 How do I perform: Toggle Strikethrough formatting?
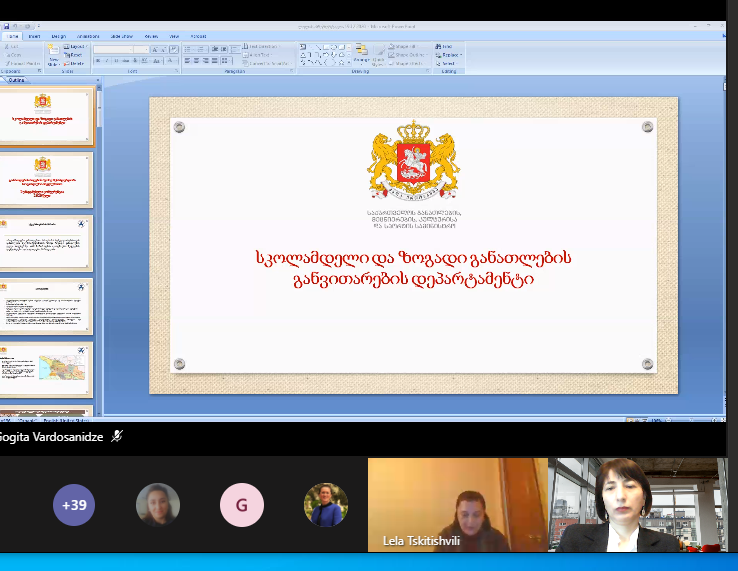[125, 61]
